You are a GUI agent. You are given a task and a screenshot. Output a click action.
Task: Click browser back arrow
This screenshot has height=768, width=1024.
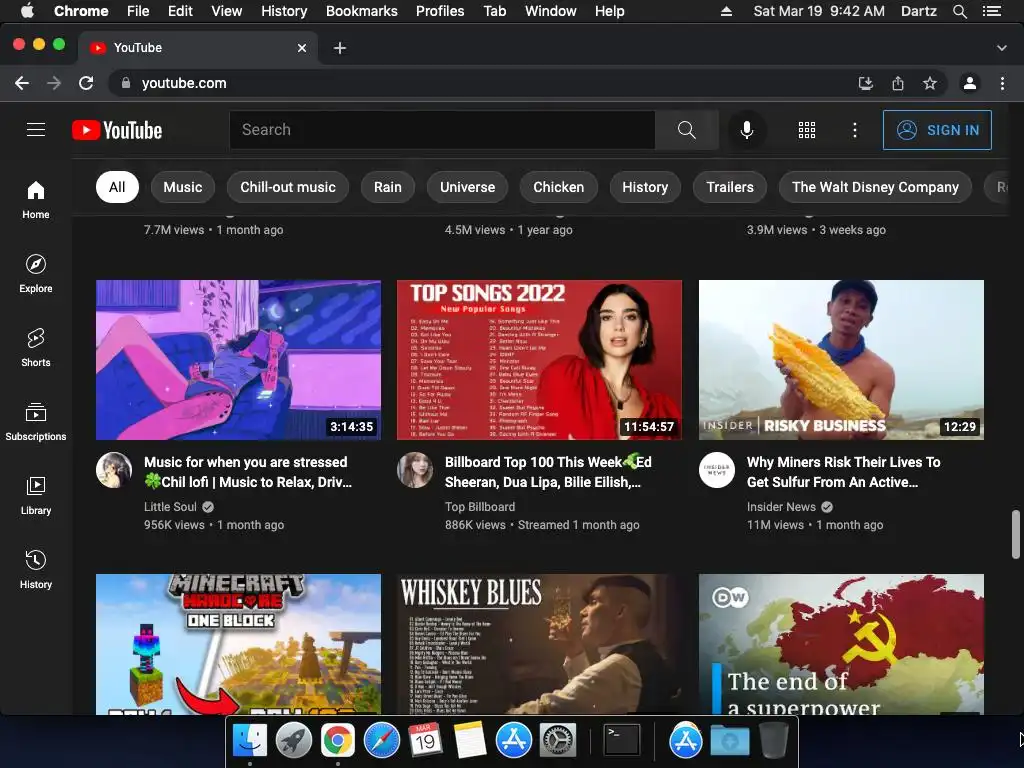click(x=22, y=83)
